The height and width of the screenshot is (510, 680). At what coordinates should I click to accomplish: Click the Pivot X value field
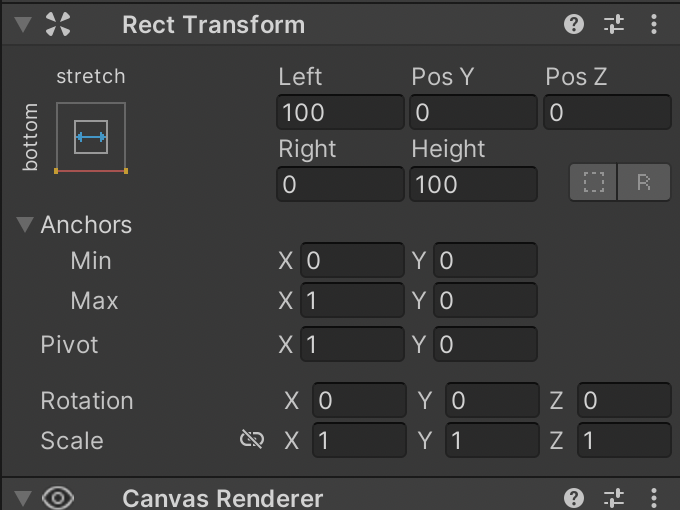coord(352,344)
